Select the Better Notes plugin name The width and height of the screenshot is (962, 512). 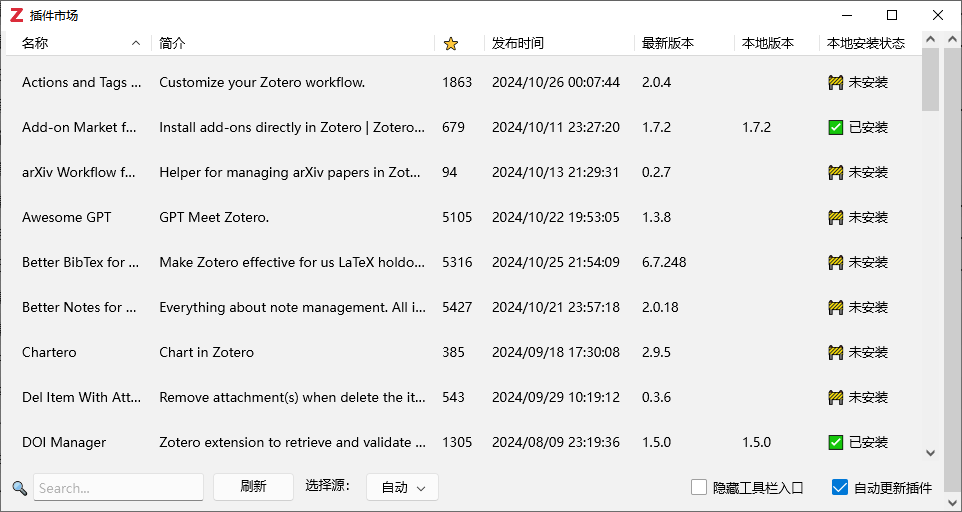tap(79, 307)
